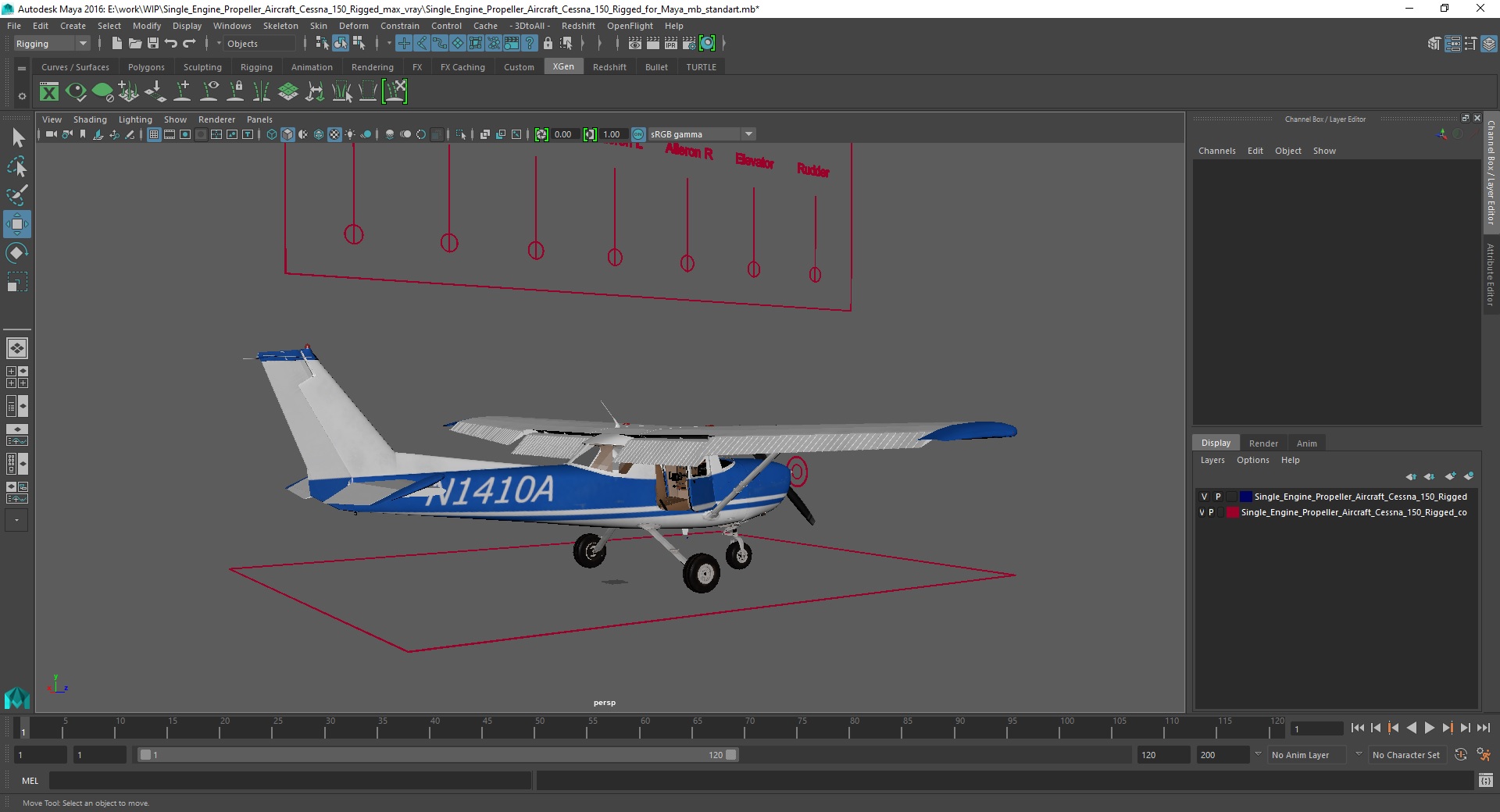This screenshot has height=812, width=1500.
Task: Pick the Scale tool in toolbox
Action: 17,282
